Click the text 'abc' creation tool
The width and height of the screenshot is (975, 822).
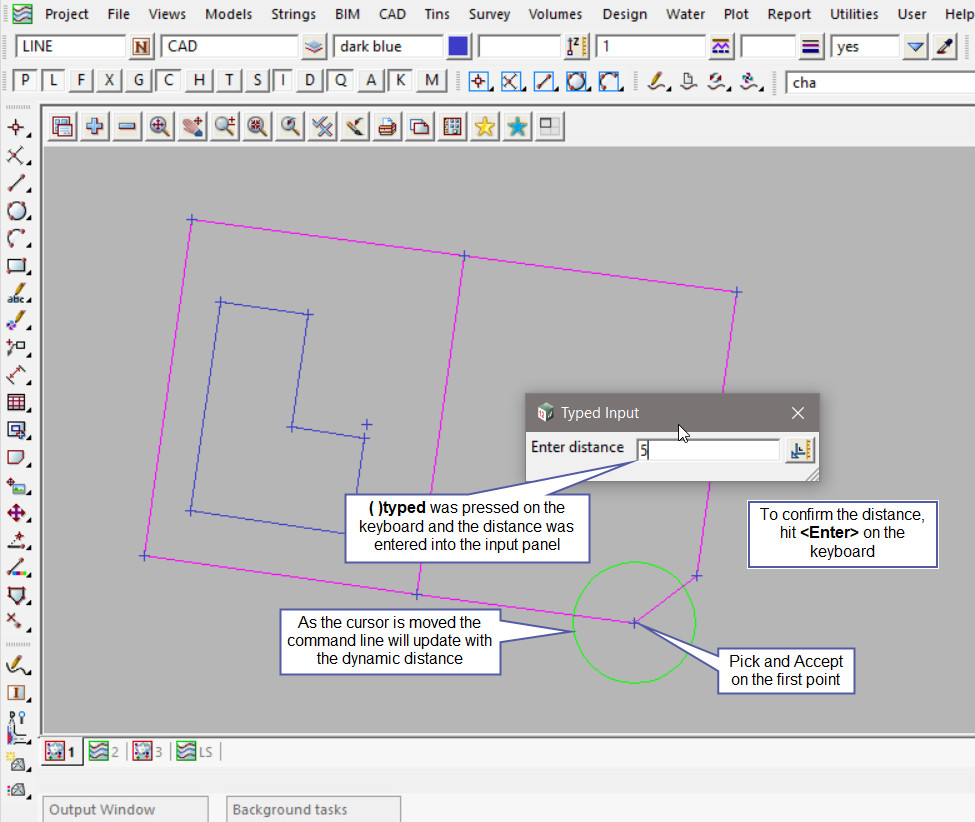(x=16, y=295)
